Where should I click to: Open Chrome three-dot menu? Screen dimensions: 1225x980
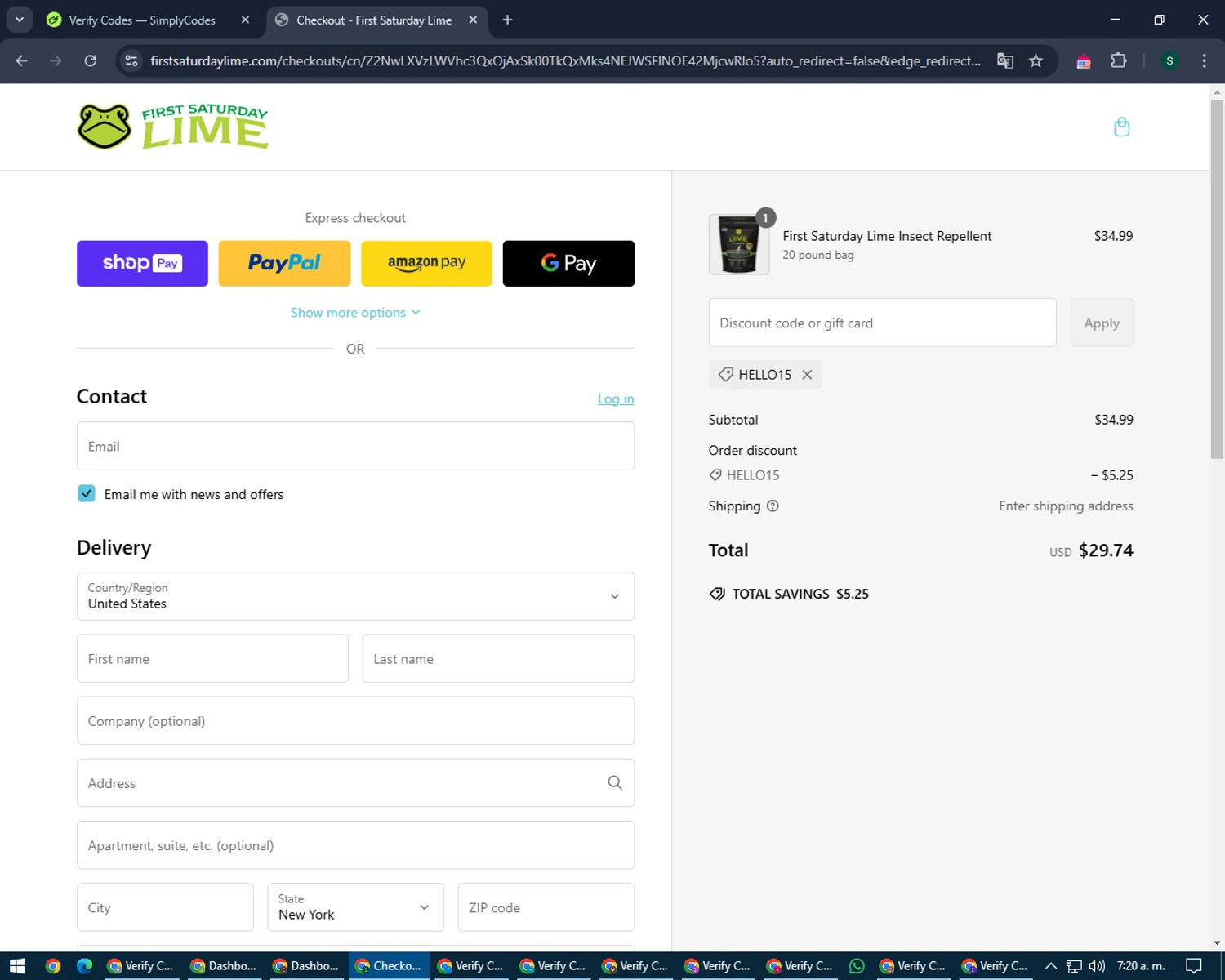tap(1204, 60)
